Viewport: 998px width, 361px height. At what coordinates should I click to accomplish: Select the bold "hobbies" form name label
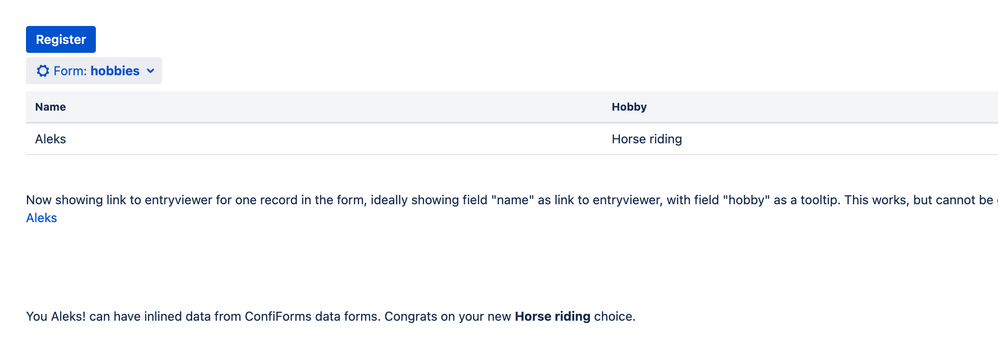(115, 71)
